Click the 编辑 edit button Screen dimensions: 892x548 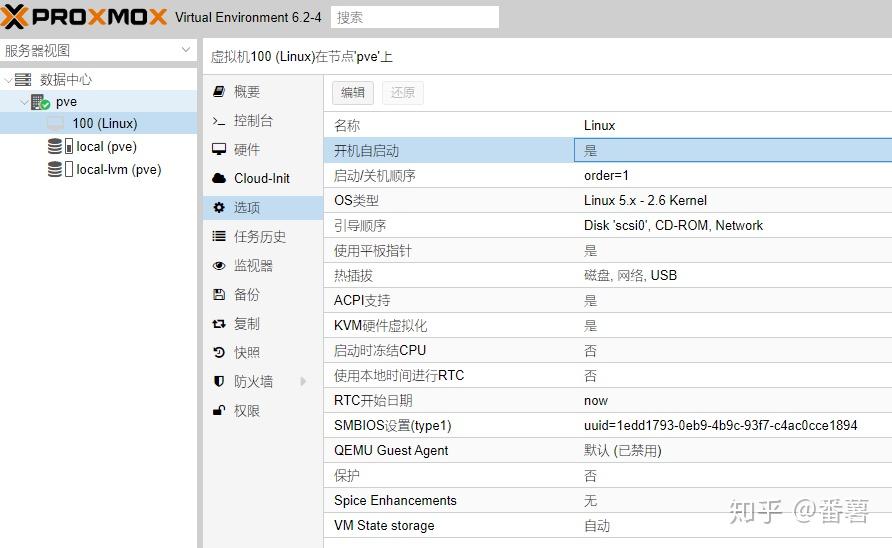[x=353, y=93]
